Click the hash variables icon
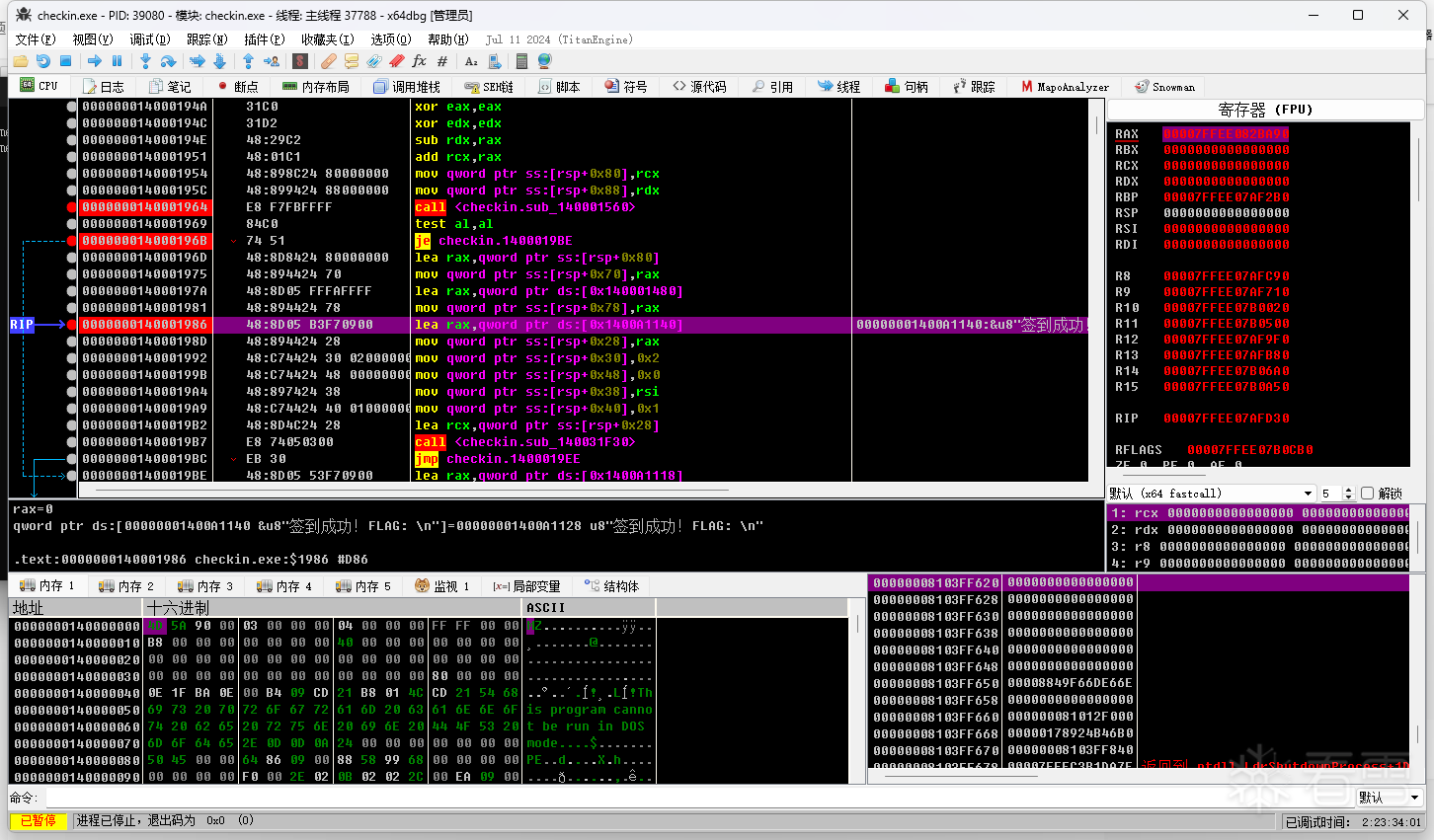The image size is (1434, 840). [442, 61]
